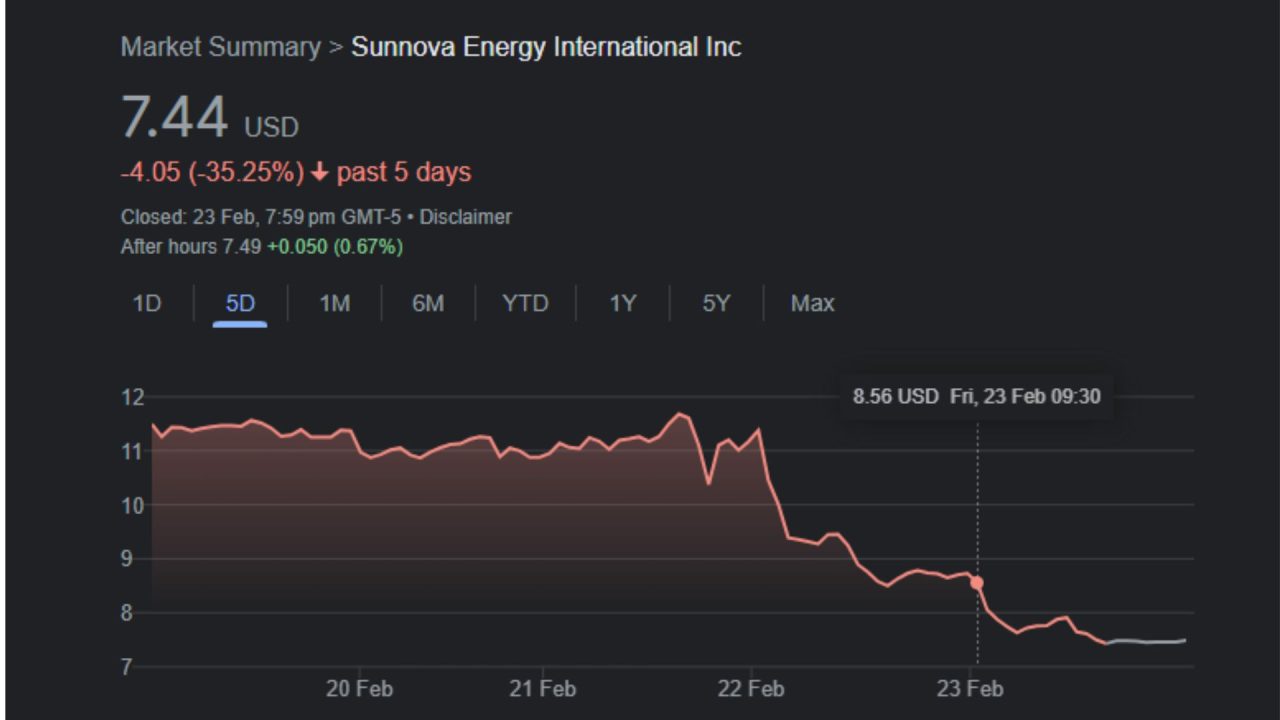Click the past 5 days label
The width and height of the screenshot is (1280, 720).
point(404,172)
